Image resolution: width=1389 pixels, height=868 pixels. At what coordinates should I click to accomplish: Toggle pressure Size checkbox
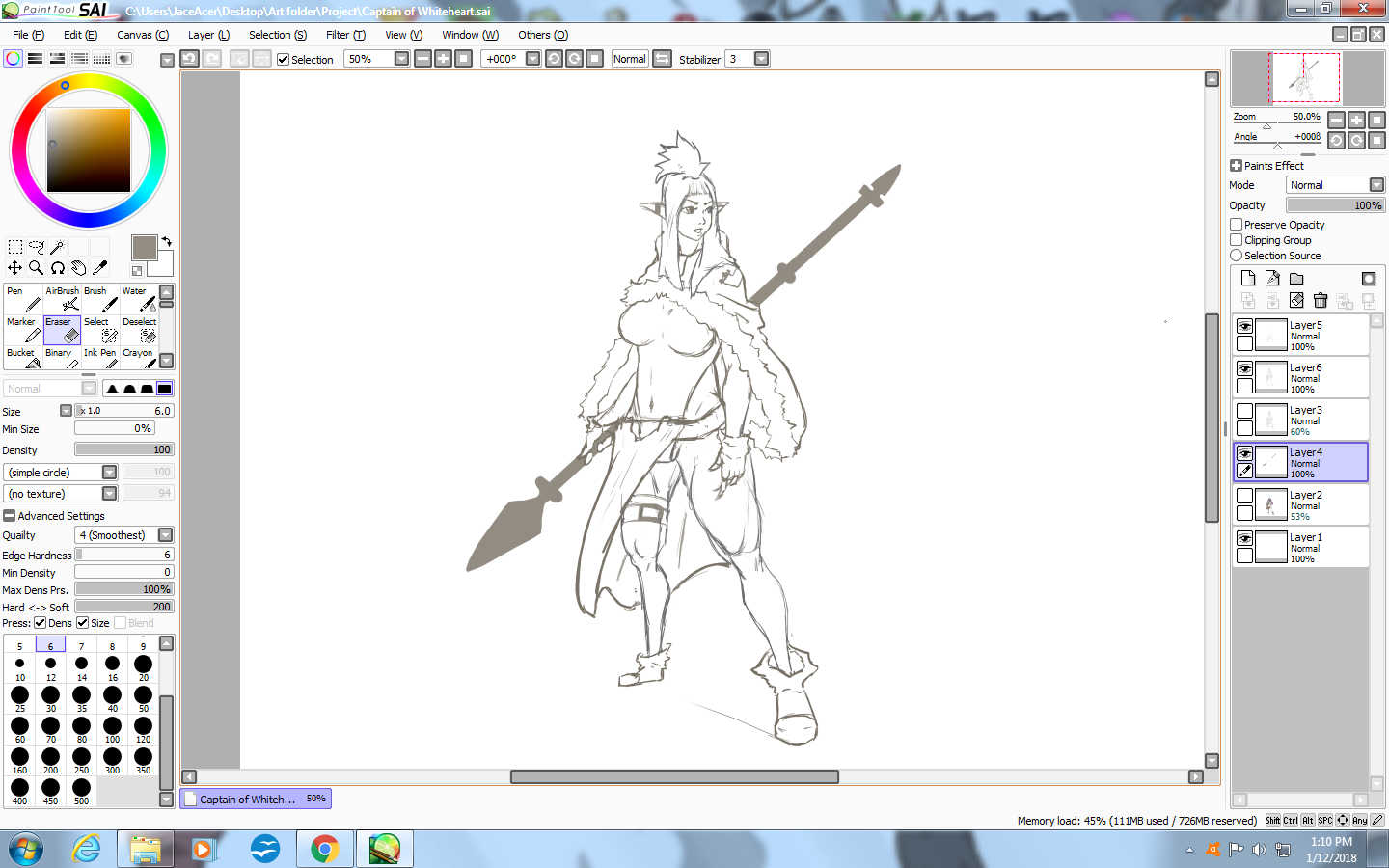click(x=83, y=623)
